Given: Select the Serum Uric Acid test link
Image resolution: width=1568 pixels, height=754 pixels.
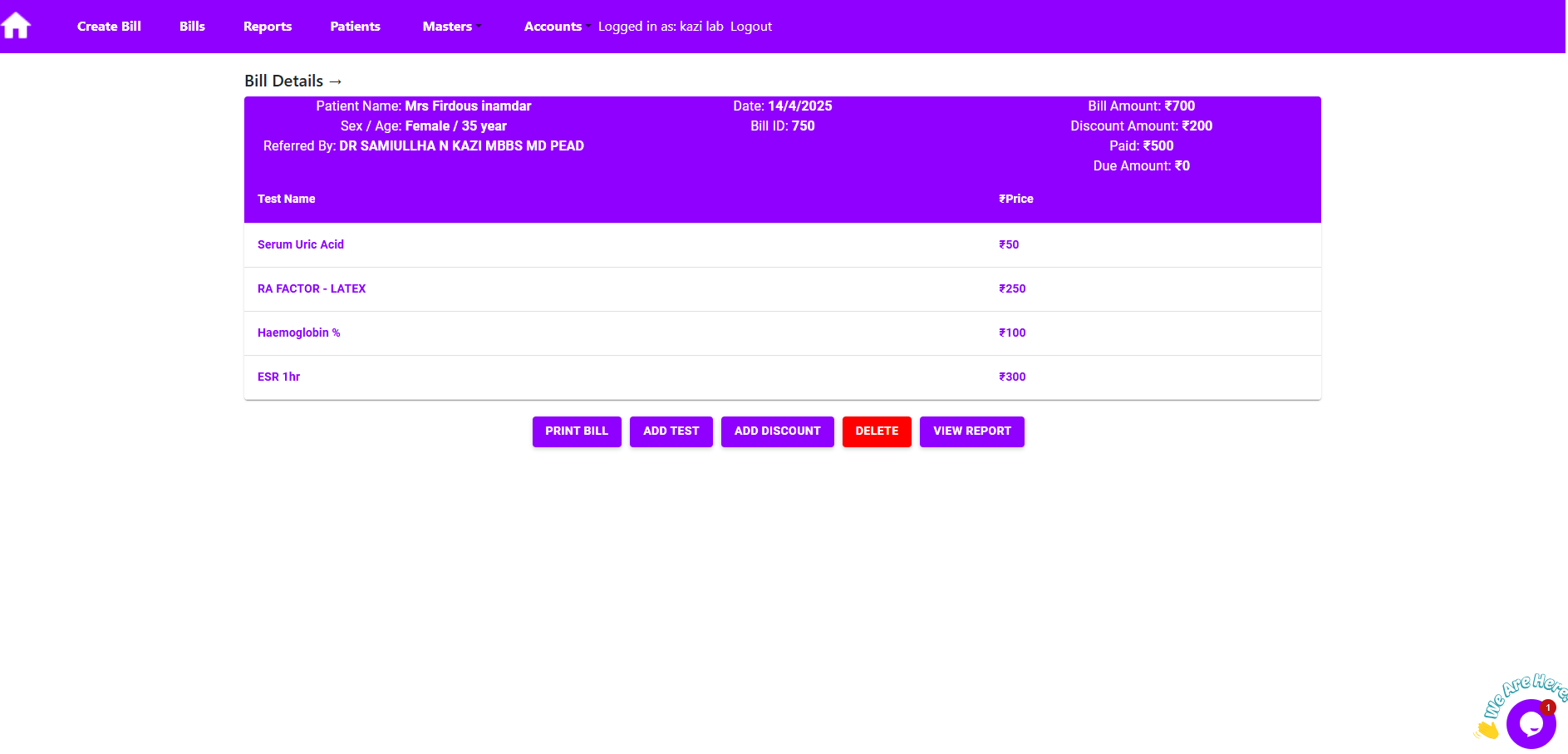Looking at the screenshot, I should coord(301,244).
